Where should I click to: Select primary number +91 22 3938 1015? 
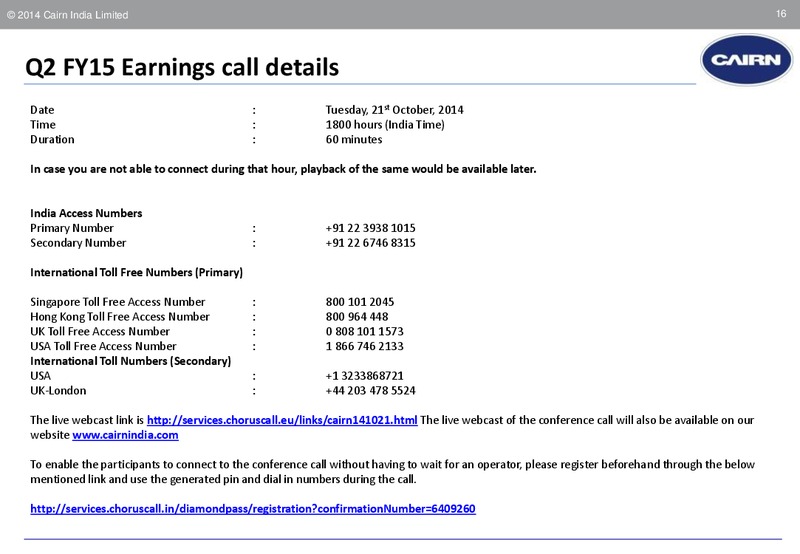(x=370, y=229)
